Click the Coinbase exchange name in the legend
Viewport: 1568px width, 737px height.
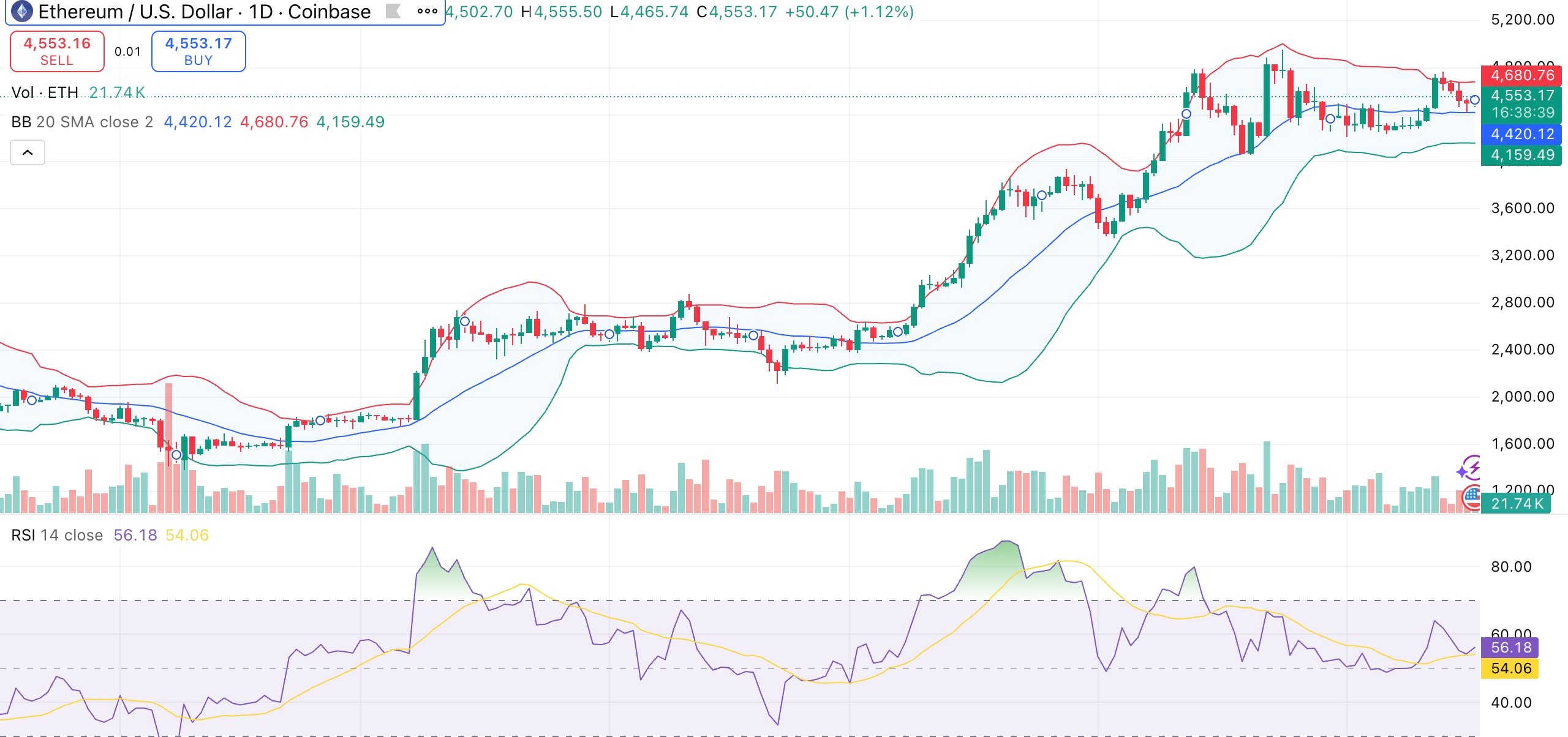[x=329, y=12]
